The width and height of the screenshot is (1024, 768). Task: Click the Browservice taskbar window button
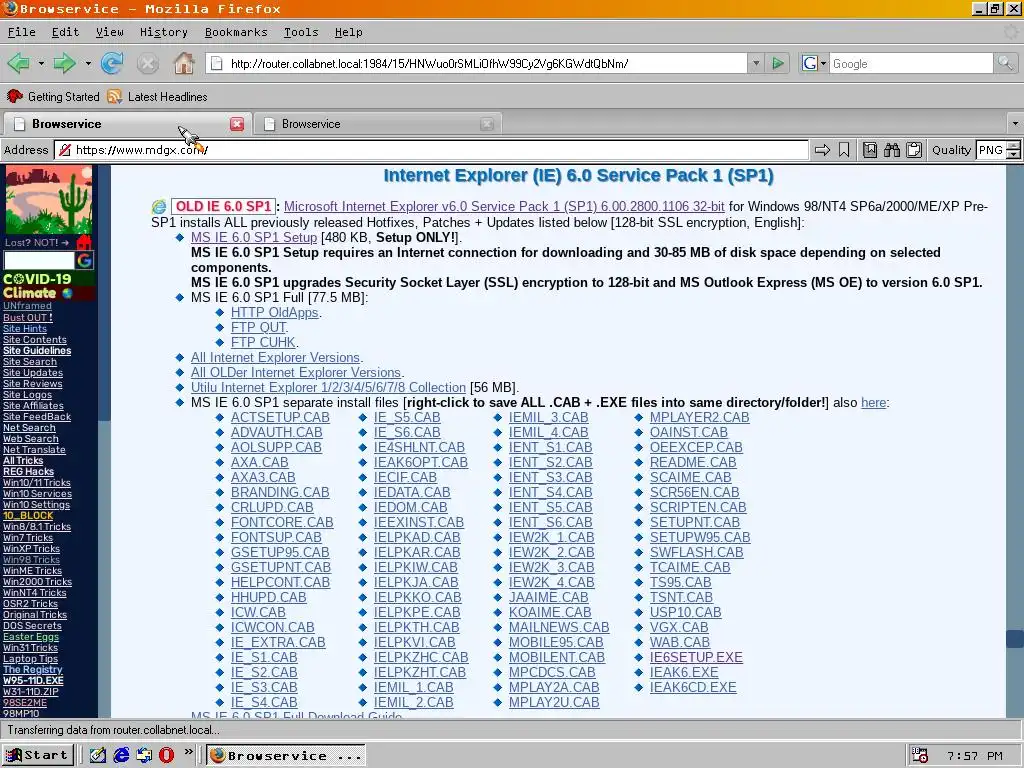[x=285, y=756]
